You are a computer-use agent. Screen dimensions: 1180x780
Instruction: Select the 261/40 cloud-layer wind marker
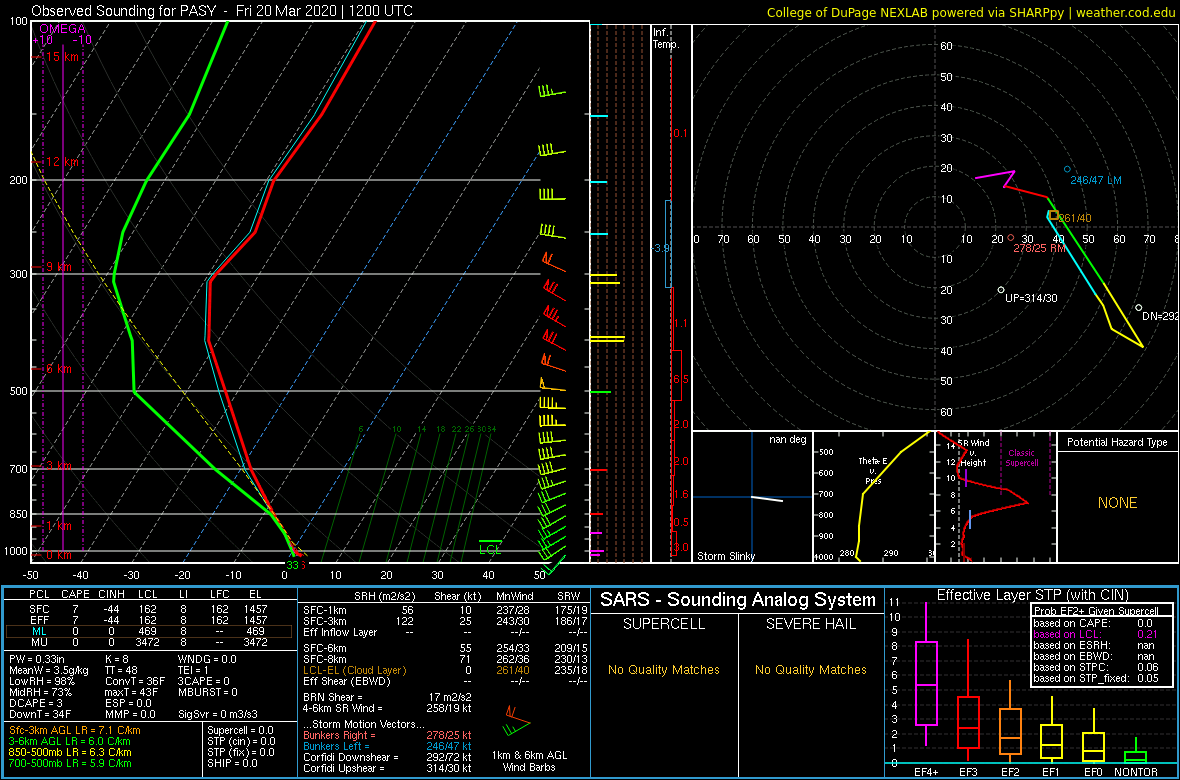coord(1054,216)
